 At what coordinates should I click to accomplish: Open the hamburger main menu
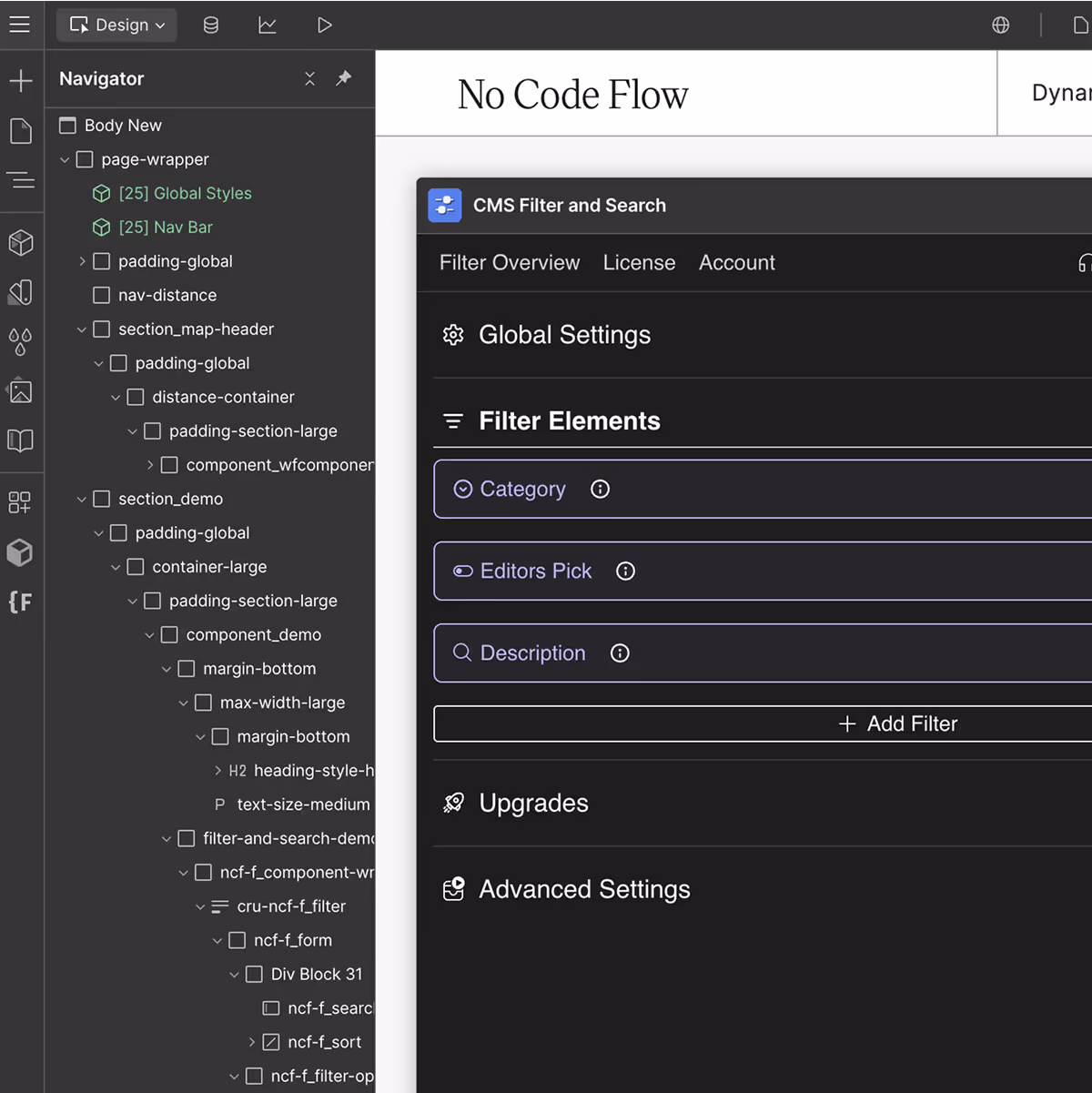(x=20, y=25)
